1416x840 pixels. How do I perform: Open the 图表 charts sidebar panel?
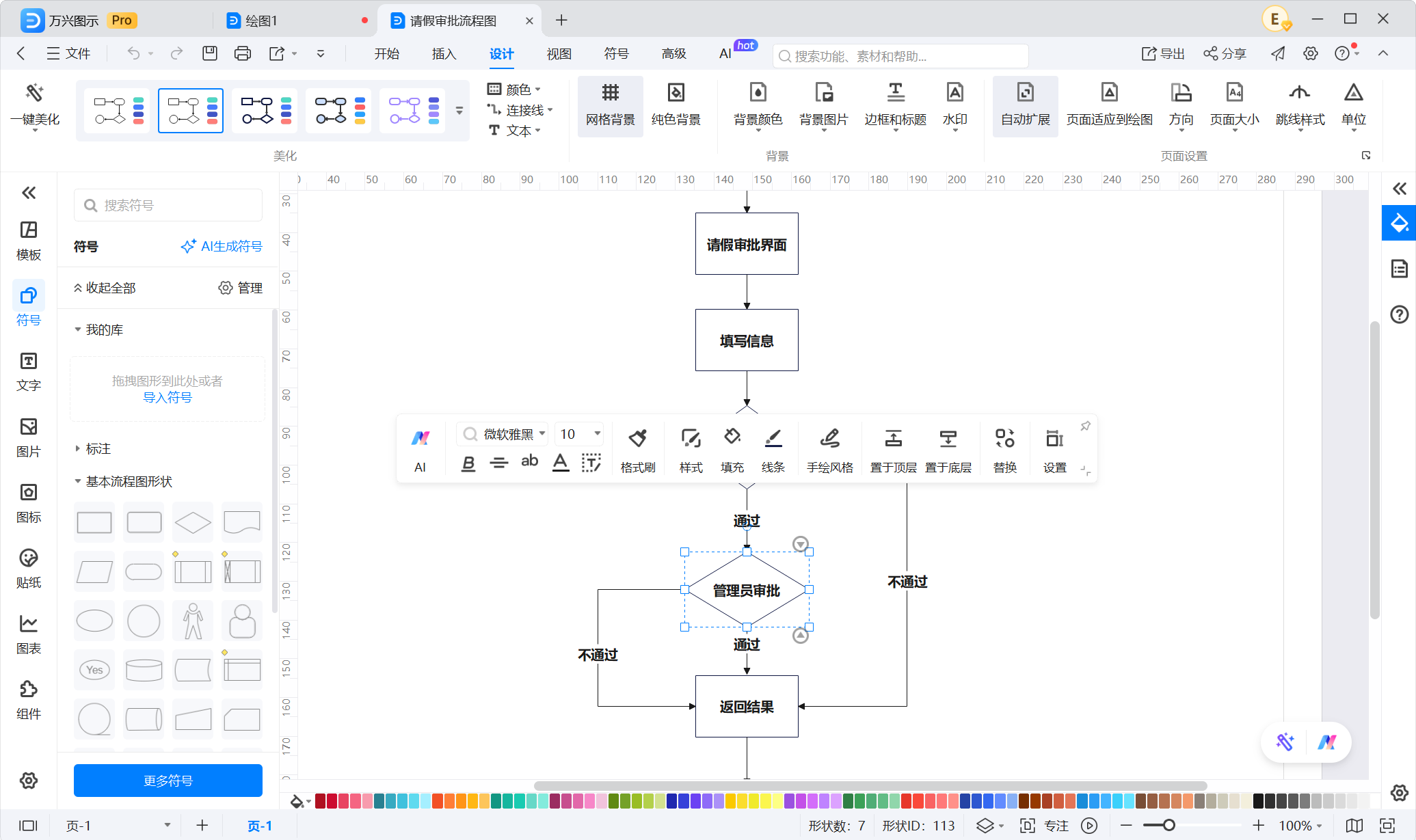29,635
